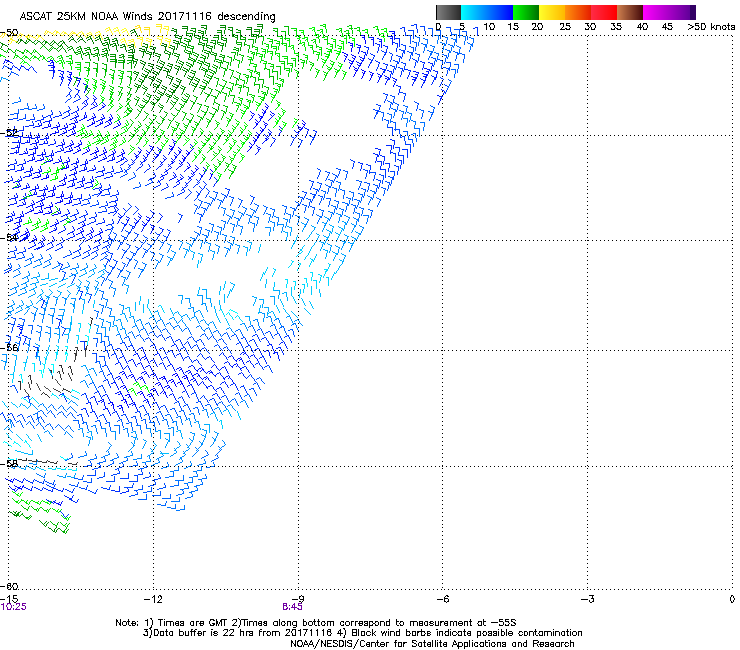This screenshot has height=650, width=740.
Task: Click the -6 longitude axis label
Action: [x=442, y=598]
